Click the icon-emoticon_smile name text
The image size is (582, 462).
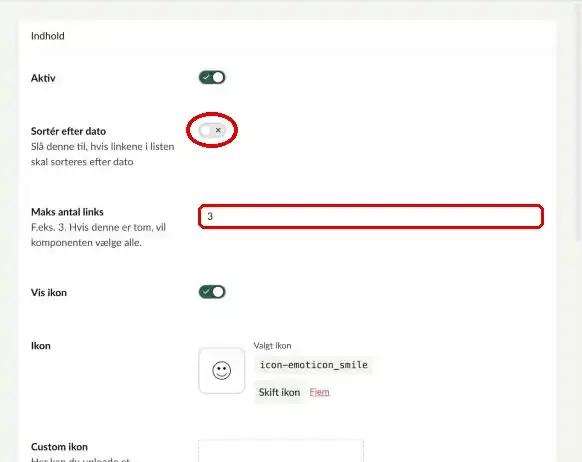tap(314, 365)
